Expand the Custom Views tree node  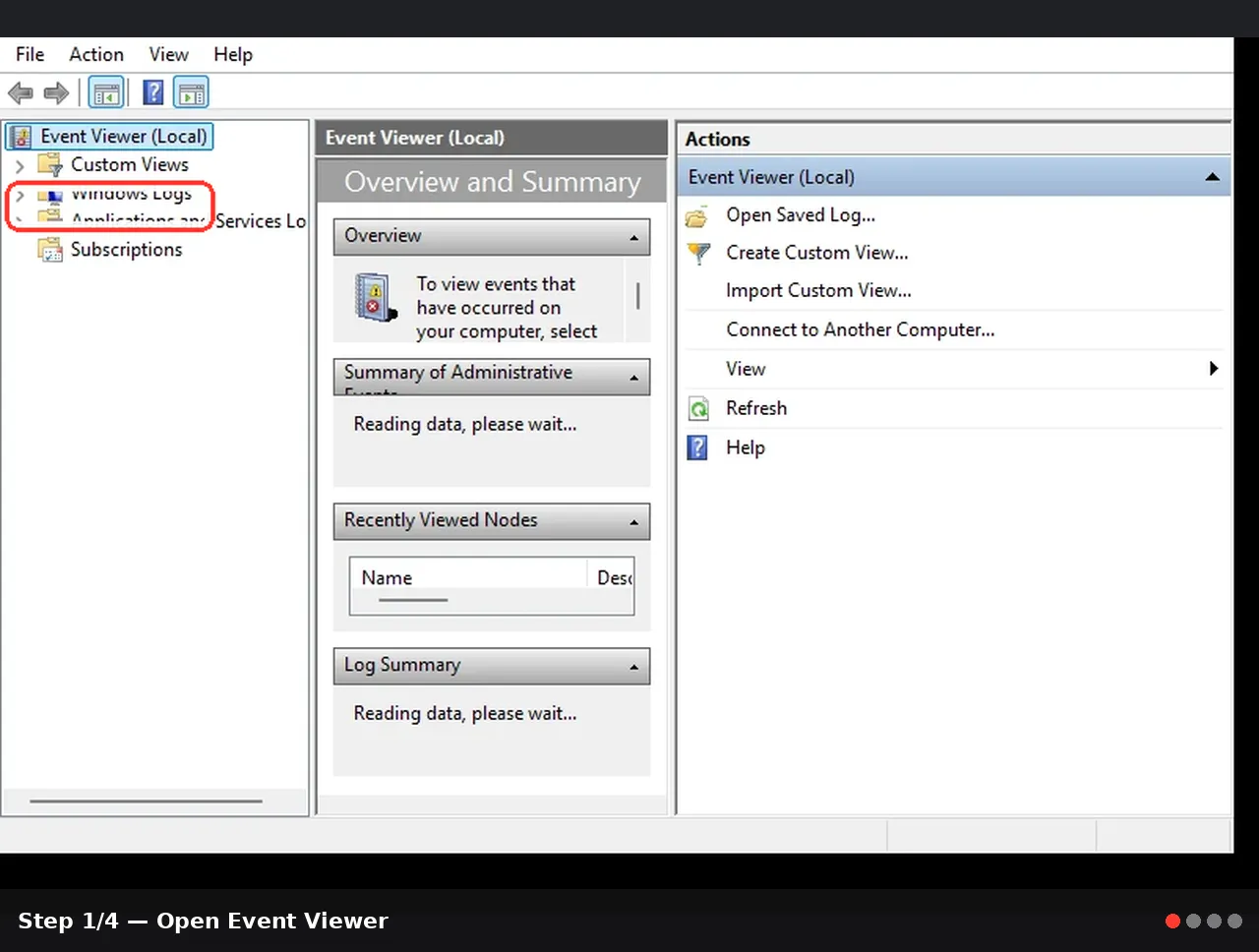point(20,166)
